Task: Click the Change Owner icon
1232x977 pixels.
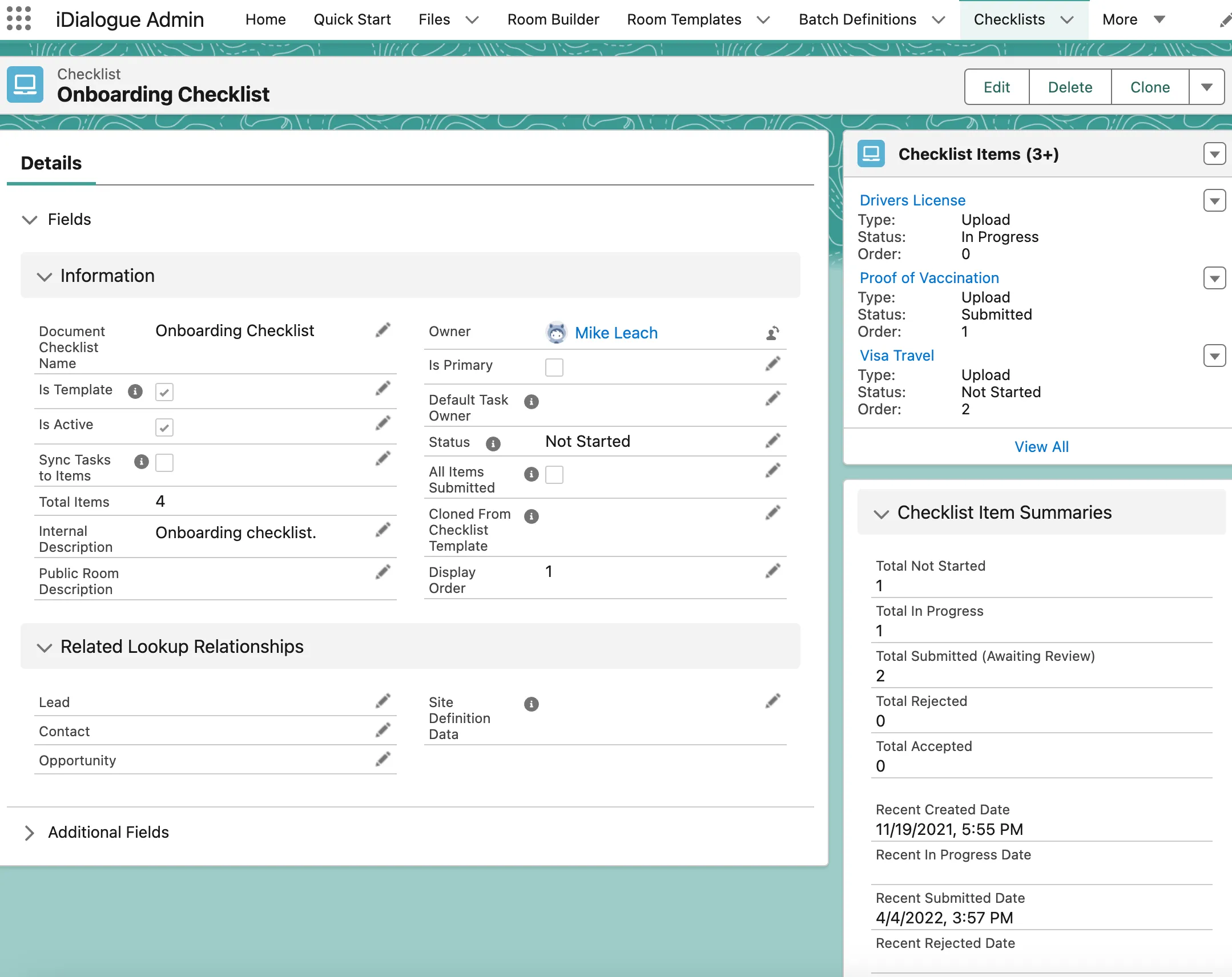Action: (x=772, y=333)
